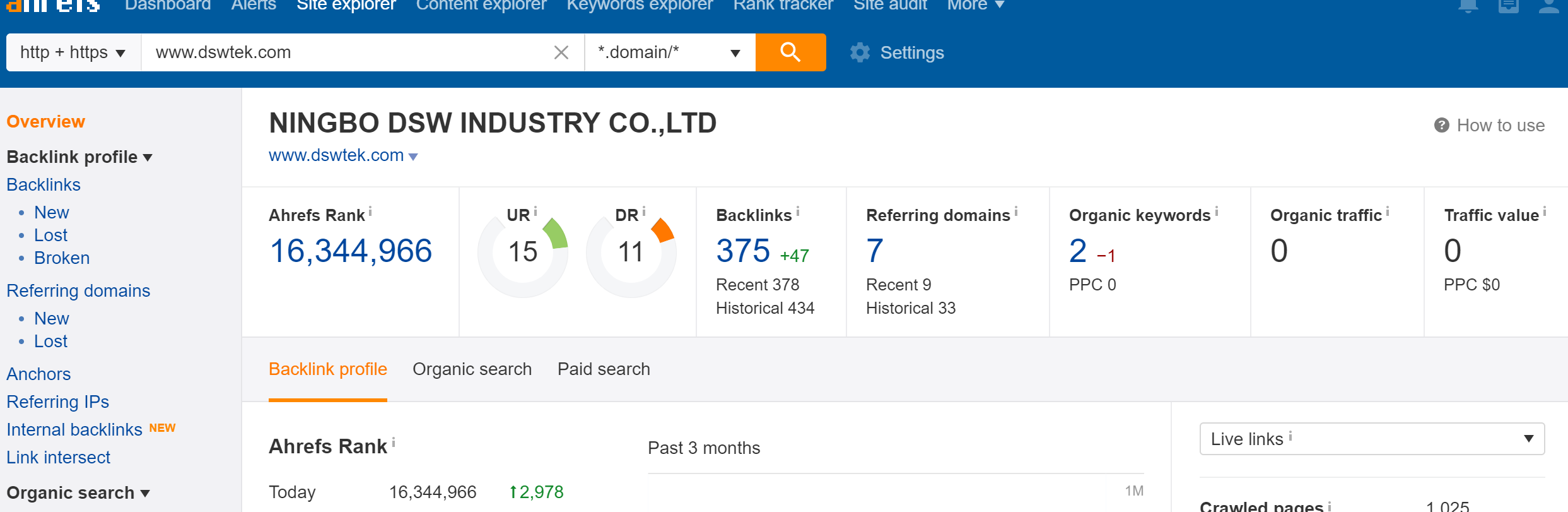Open the http + https protocol dropdown
1568x512 pixels.
click(x=73, y=52)
